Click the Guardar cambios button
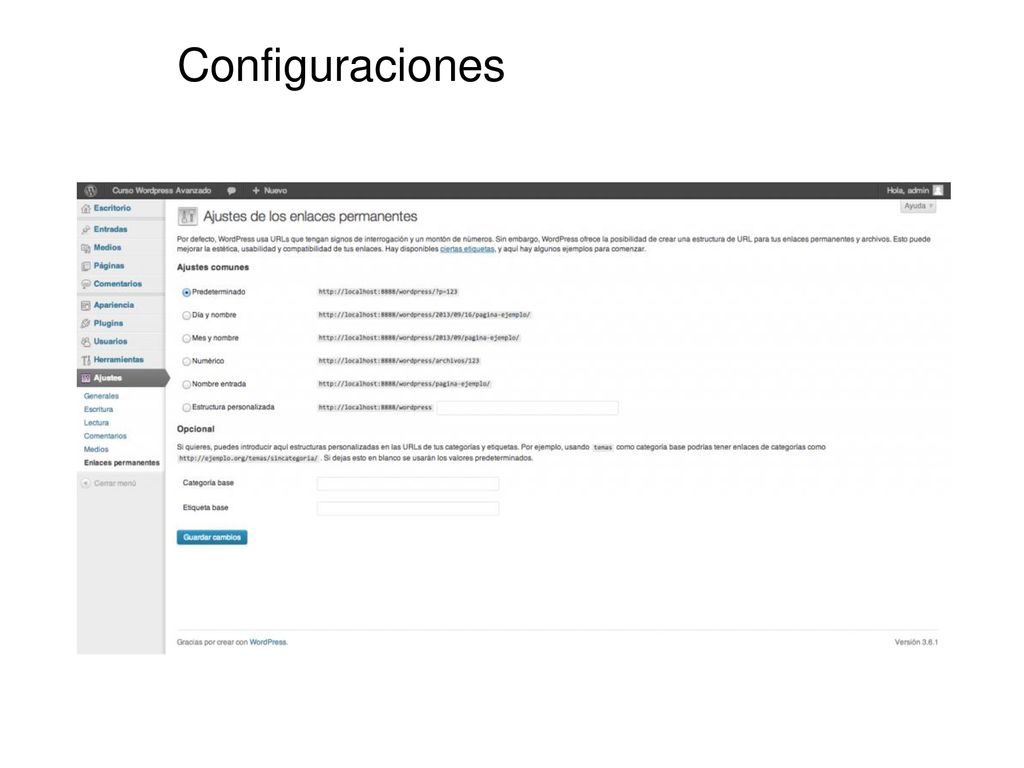Screen dimensions: 1024x768 click(x=212, y=537)
